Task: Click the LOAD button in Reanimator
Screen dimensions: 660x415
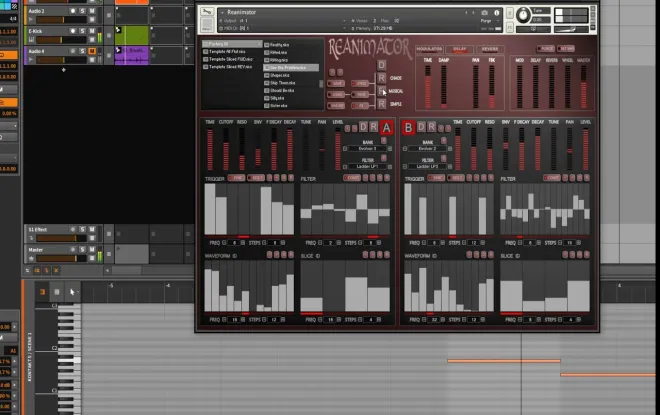Action: tap(336, 95)
